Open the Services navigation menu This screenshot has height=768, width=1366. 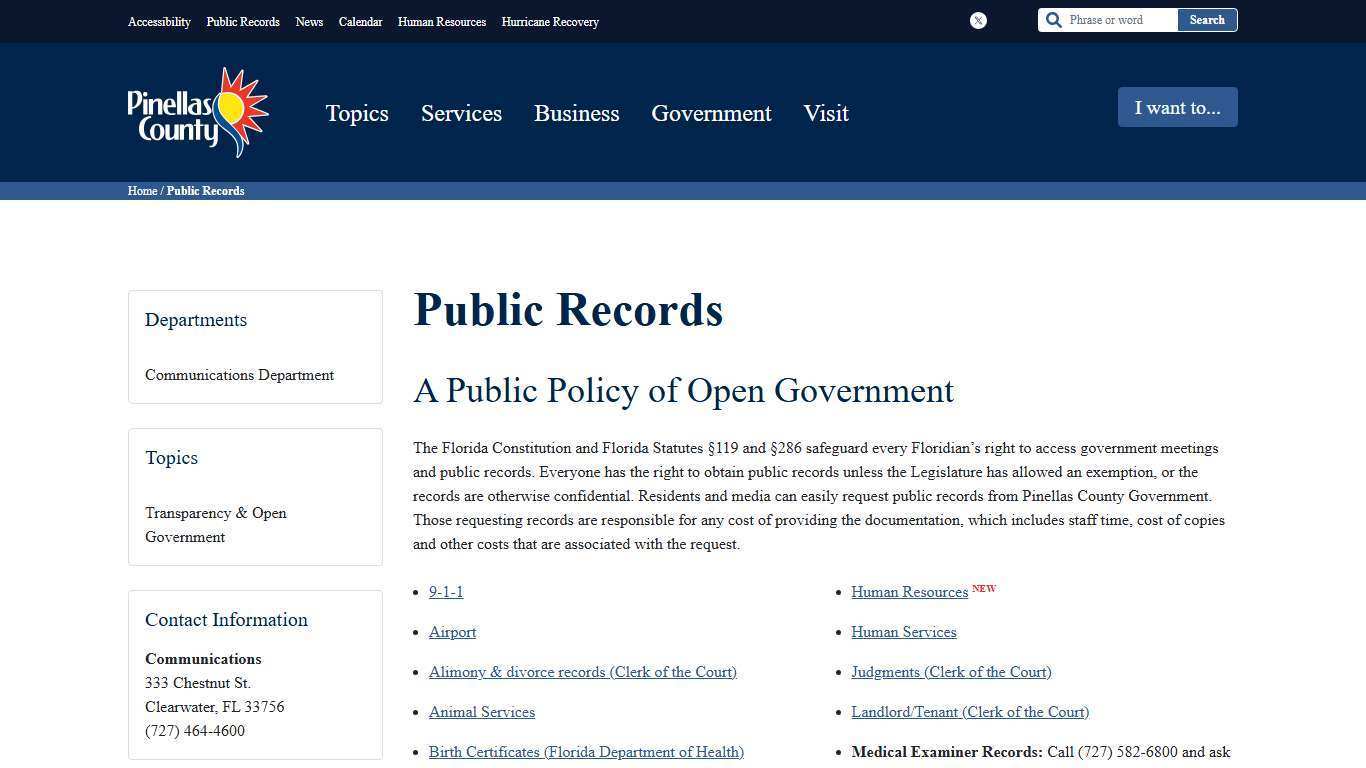point(461,114)
